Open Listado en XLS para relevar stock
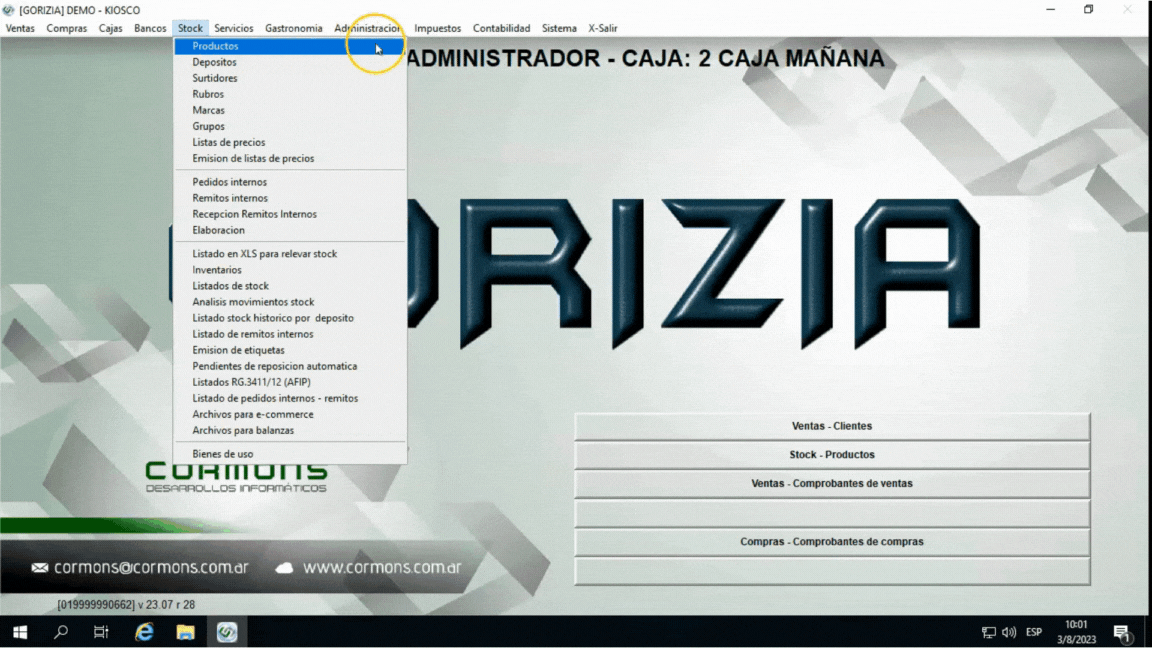 point(289,253)
